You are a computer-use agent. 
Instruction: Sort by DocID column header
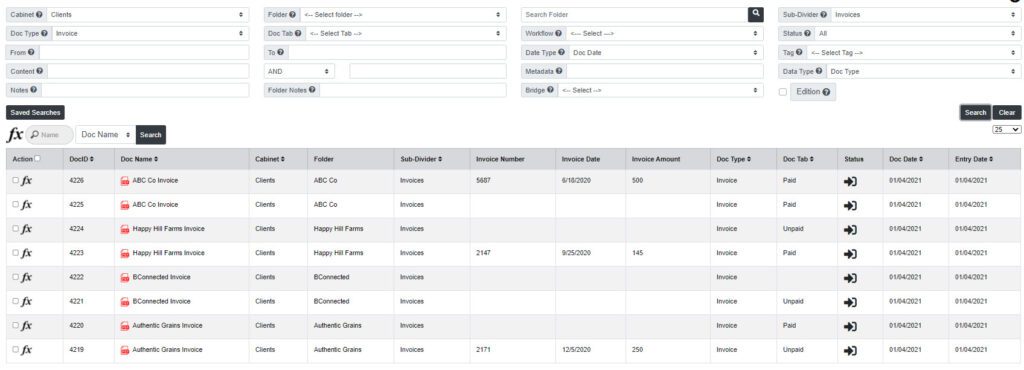(82, 159)
